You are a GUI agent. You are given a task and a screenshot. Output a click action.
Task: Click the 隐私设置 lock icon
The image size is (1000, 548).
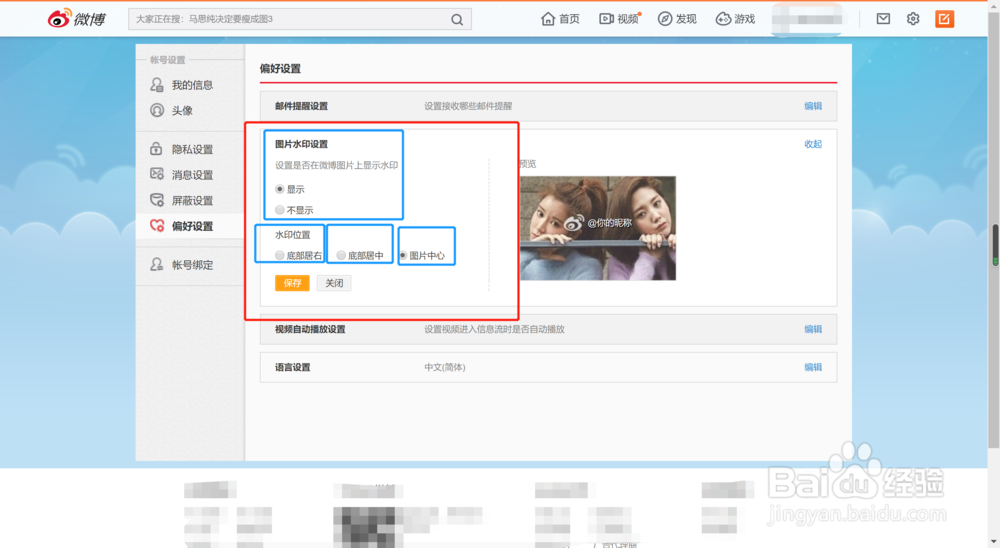156,149
